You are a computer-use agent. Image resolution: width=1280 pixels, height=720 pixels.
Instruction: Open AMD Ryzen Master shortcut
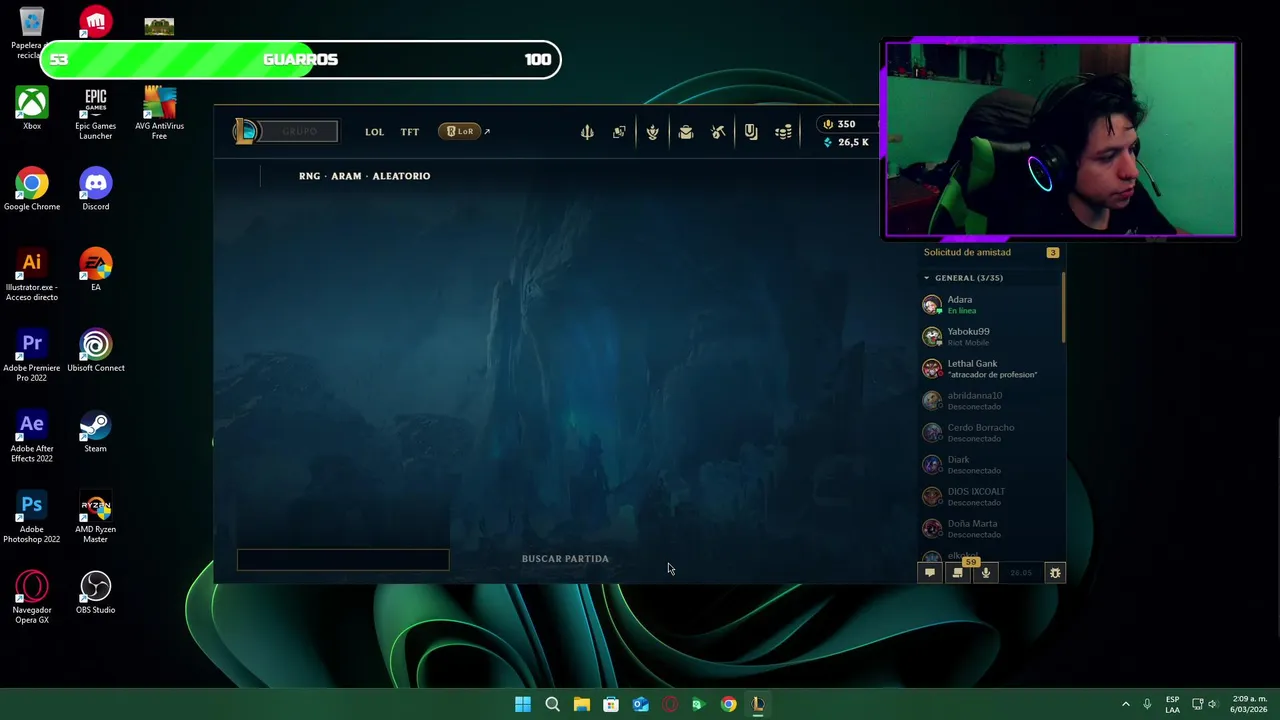96,518
